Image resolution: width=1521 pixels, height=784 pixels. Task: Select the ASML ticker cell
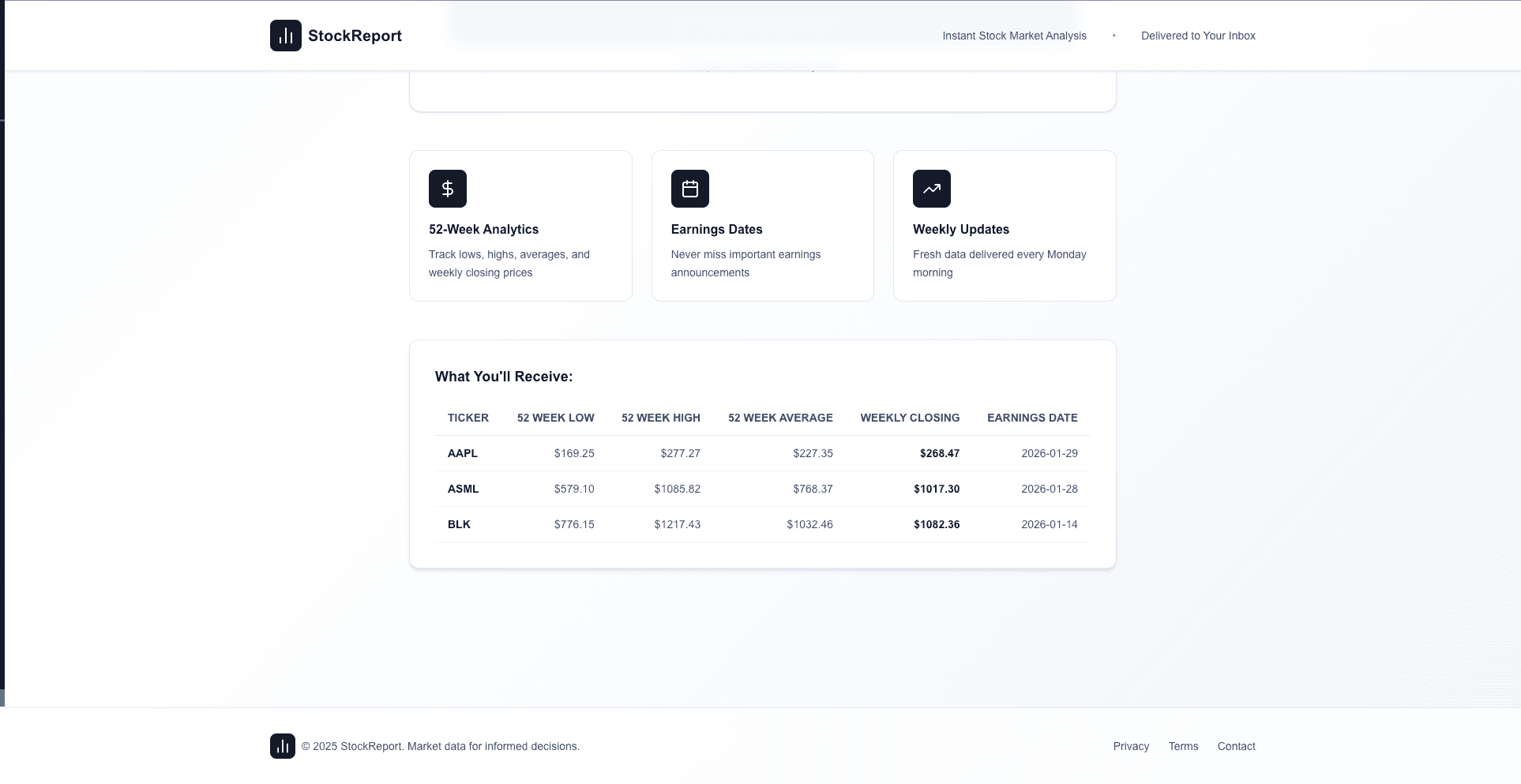[x=464, y=489]
